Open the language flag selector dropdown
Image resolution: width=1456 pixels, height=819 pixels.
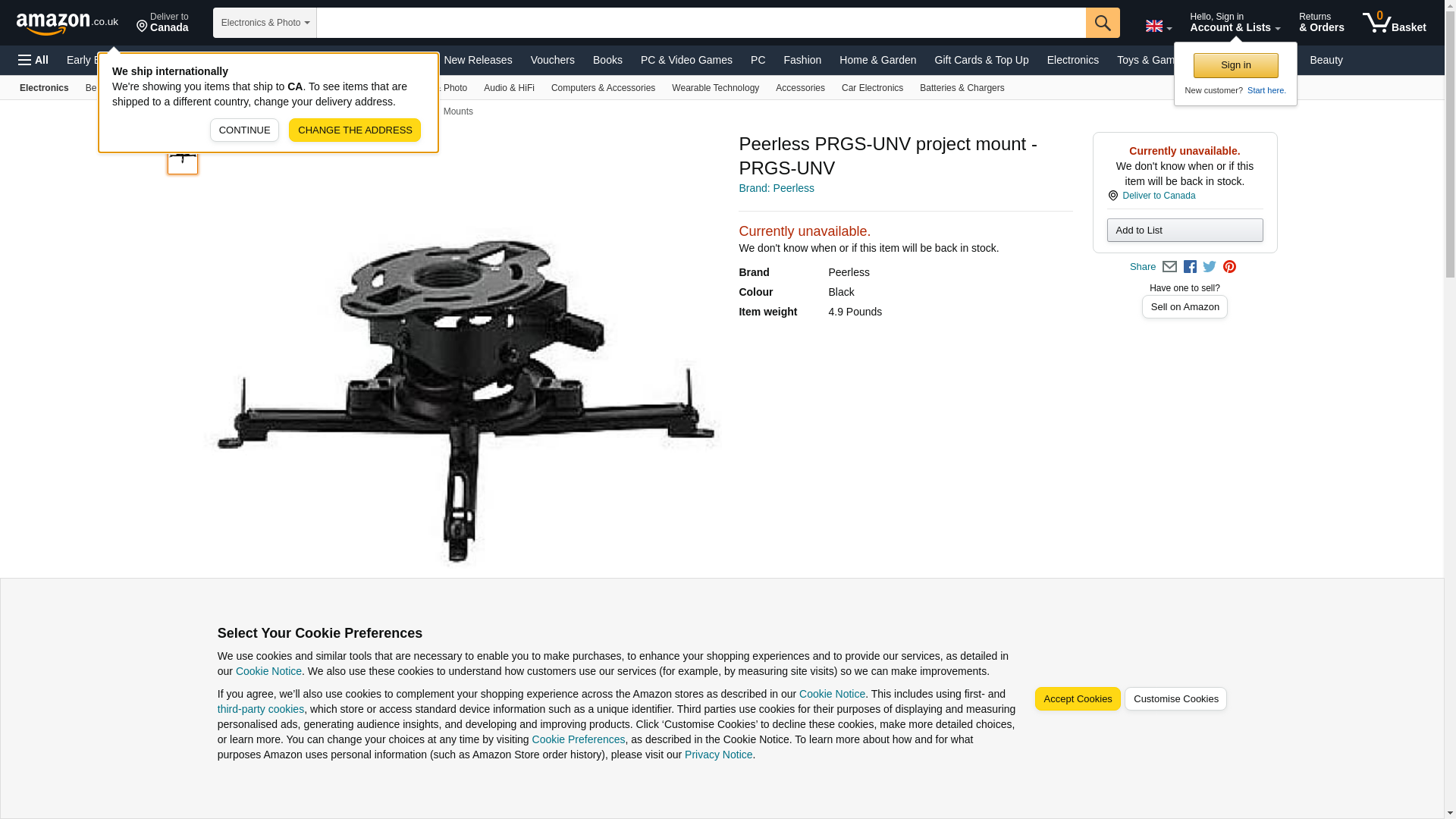click(x=1158, y=26)
